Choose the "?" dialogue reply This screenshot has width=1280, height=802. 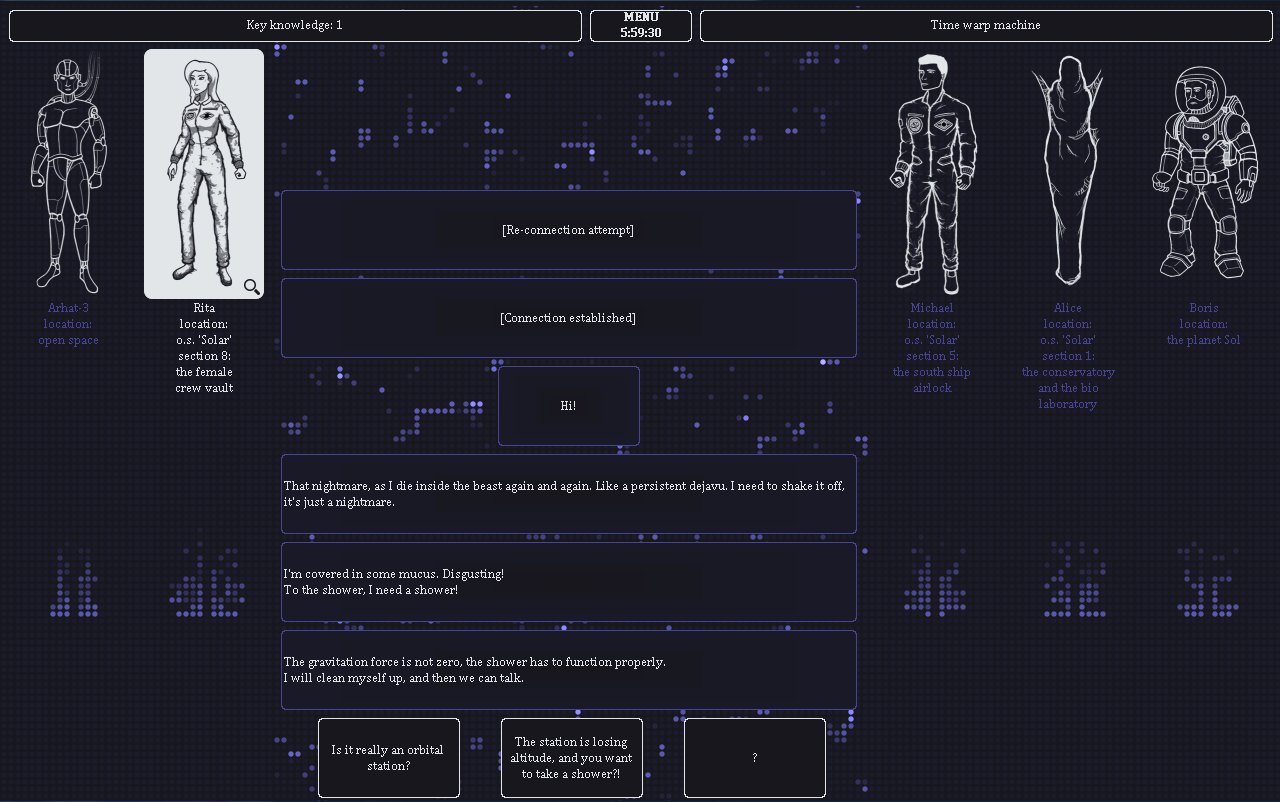[754, 758]
